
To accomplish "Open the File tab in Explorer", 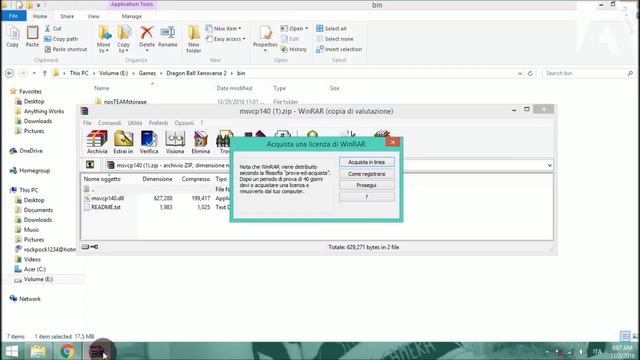I will click(13, 16).
